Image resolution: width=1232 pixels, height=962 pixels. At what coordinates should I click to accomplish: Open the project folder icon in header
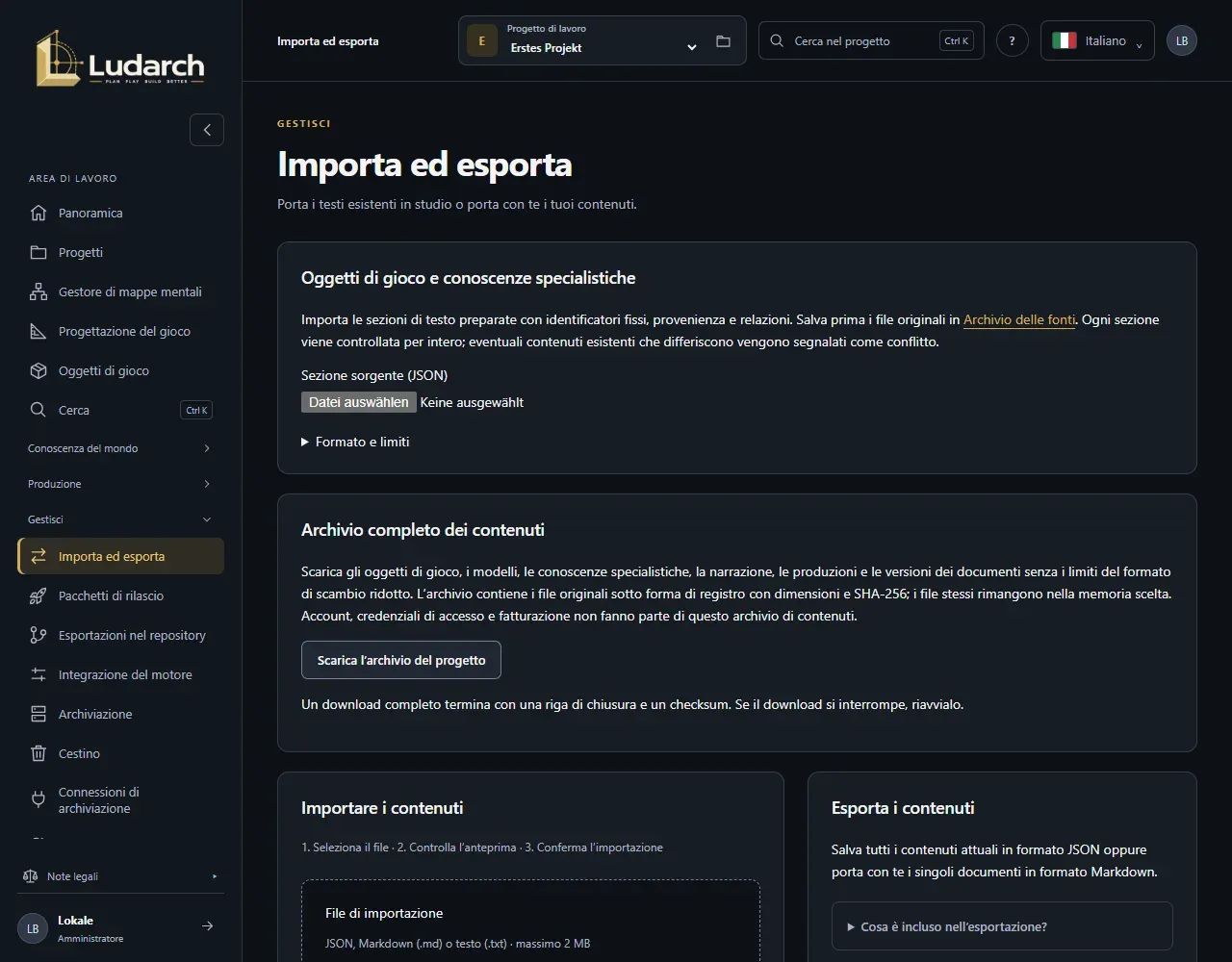tap(724, 41)
